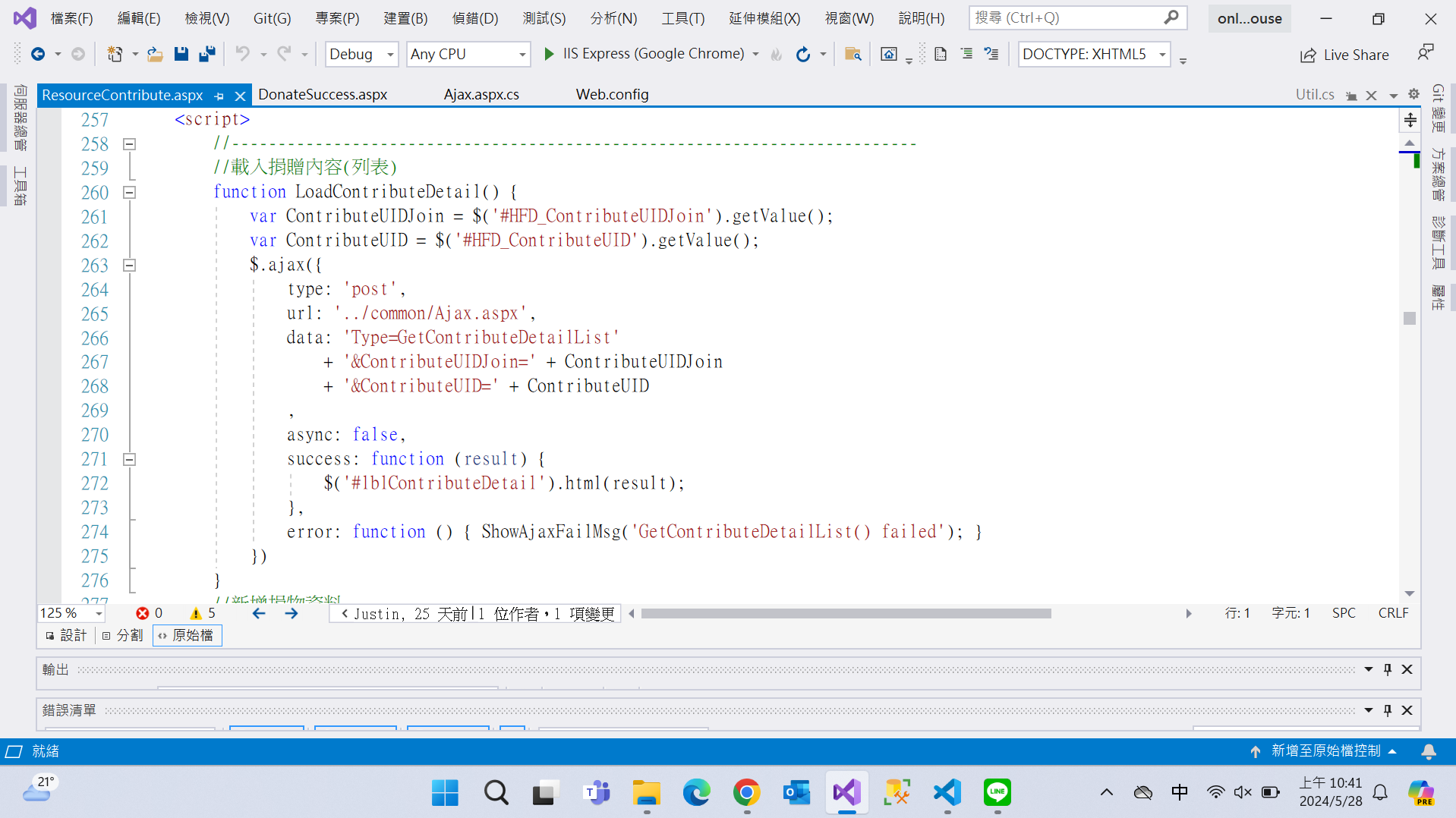
Task: Open the notifications bell in status bar
Action: point(1428,751)
